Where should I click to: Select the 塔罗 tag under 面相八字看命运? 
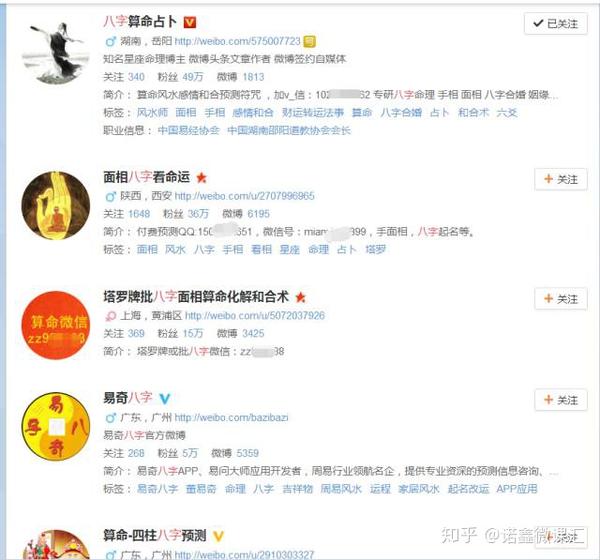click(x=375, y=250)
